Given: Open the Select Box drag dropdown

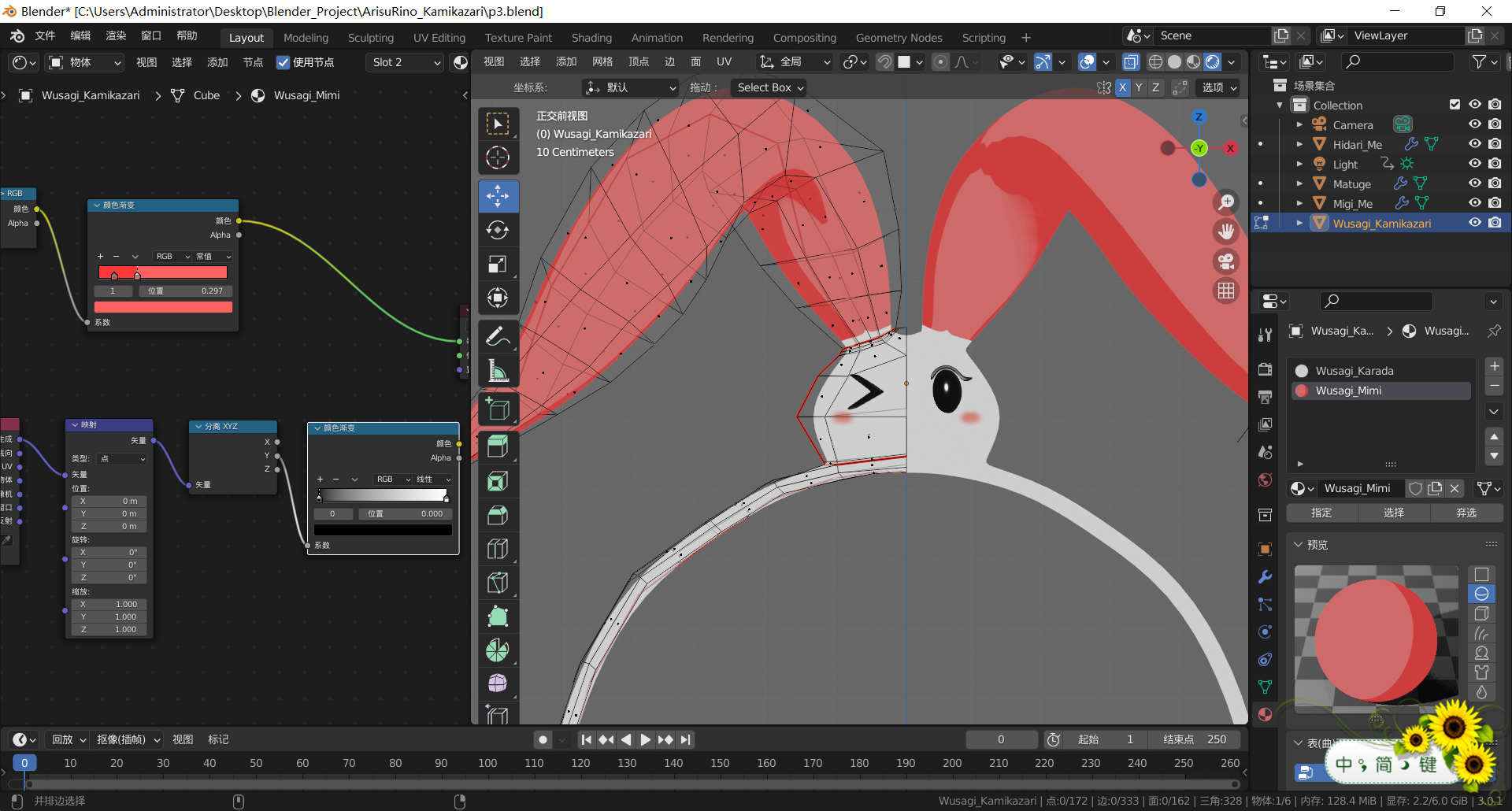Looking at the screenshot, I should pyautogui.click(x=770, y=87).
